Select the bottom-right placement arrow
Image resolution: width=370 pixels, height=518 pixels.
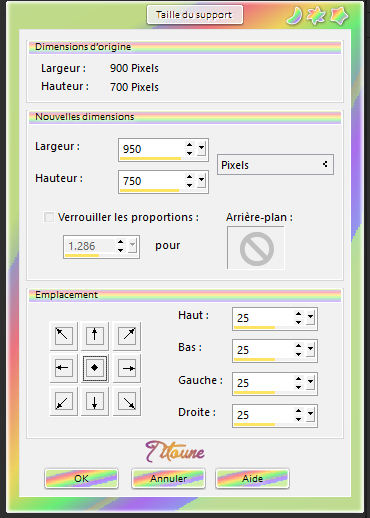click(127, 401)
